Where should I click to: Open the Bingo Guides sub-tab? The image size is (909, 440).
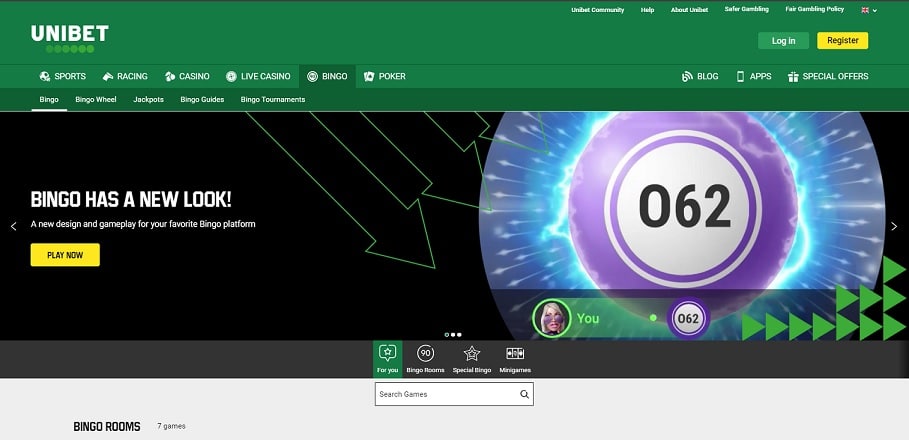pyautogui.click(x=202, y=99)
